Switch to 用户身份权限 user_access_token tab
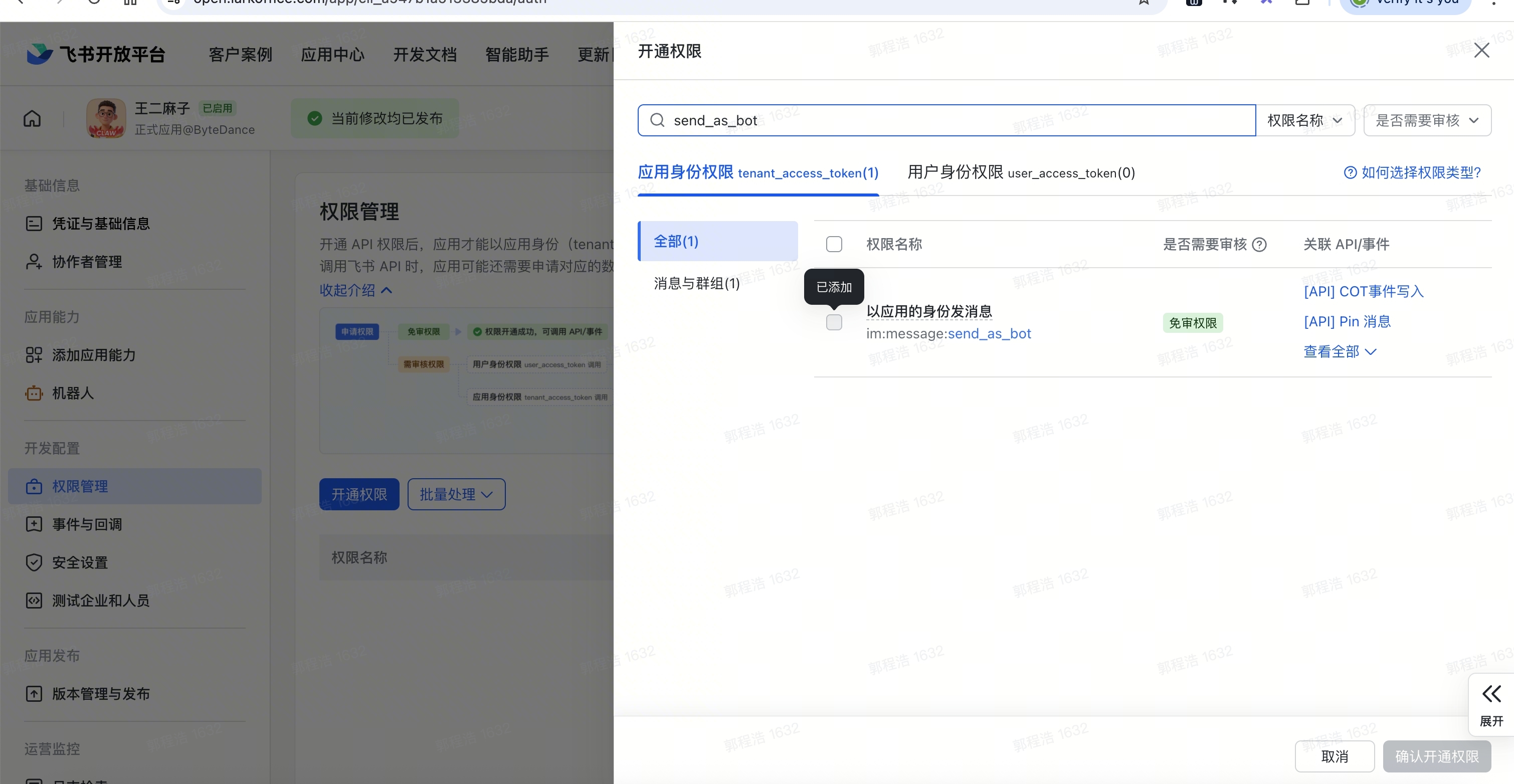The height and width of the screenshot is (784, 1514). [1021, 173]
